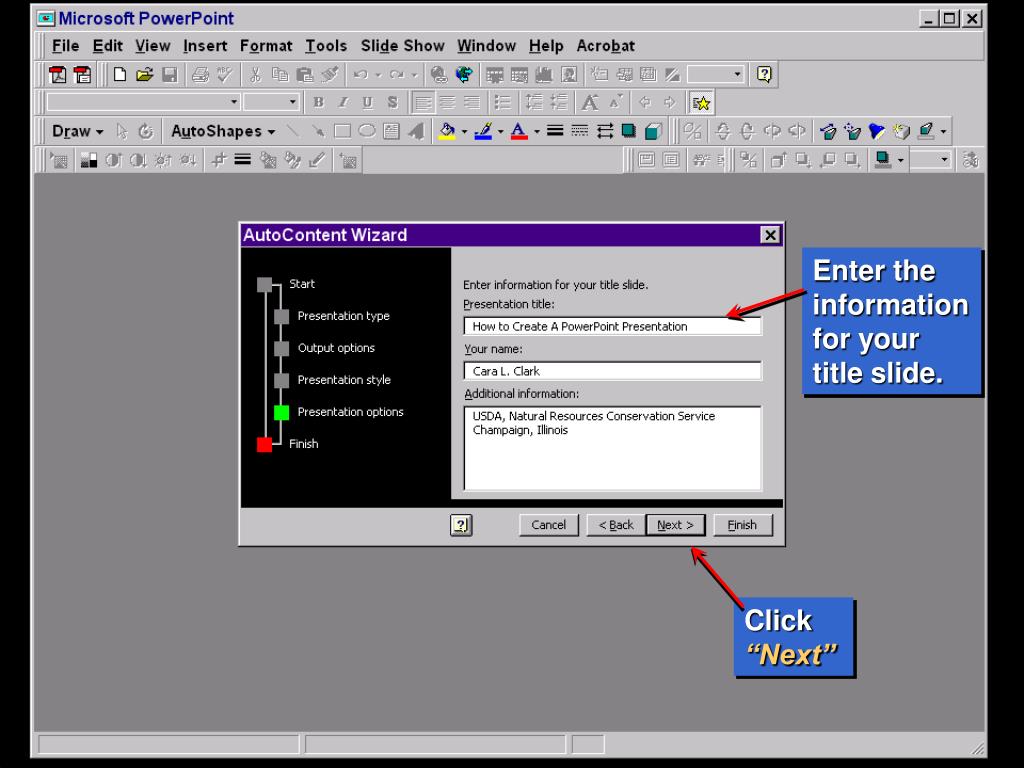Click the Insert Hyperlink globe icon
The width and height of the screenshot is (1024, 768).
tap(439, 74)
